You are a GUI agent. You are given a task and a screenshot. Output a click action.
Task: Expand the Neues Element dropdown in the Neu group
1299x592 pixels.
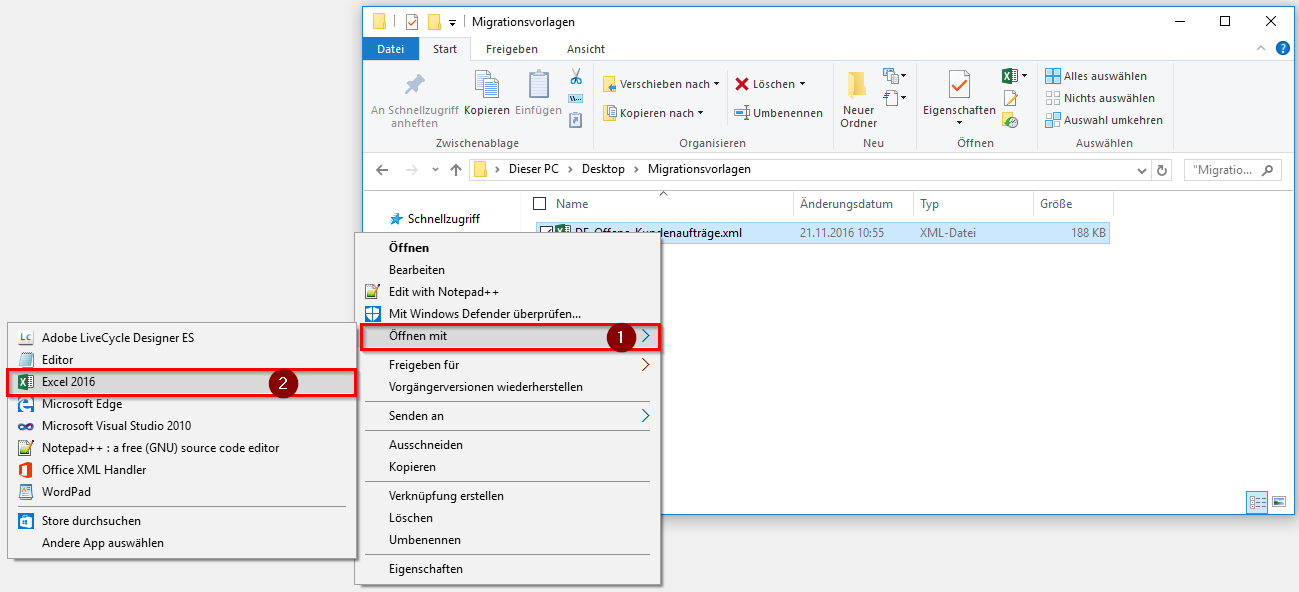(903, 76)
